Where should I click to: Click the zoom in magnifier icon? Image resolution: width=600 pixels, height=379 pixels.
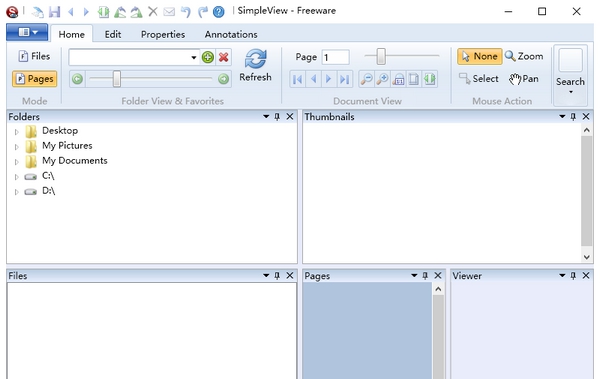382,79
